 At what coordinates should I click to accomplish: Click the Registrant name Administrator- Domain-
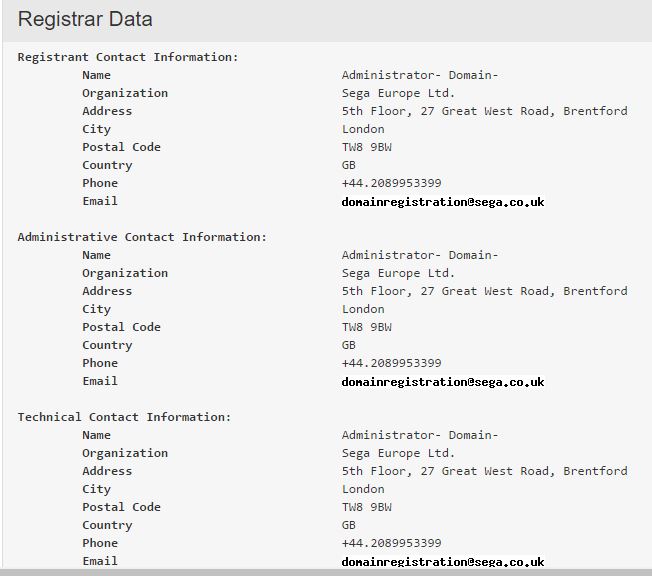pos(420,75)
